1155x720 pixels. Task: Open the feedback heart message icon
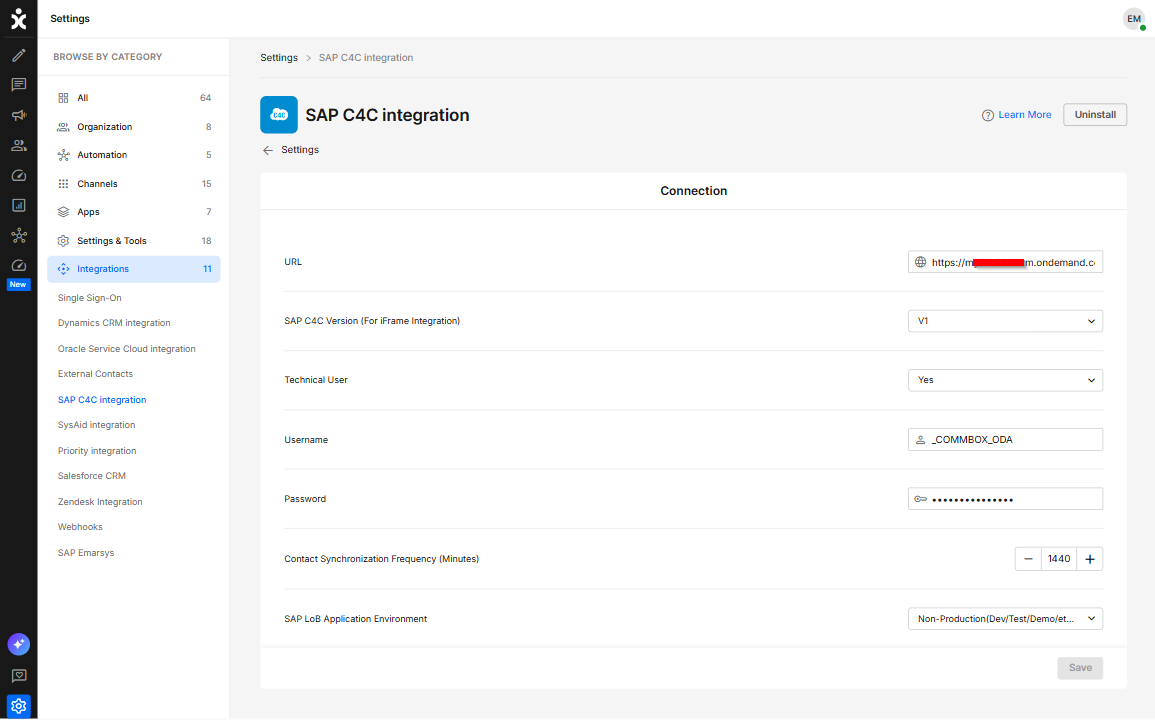tap(18, 676)
